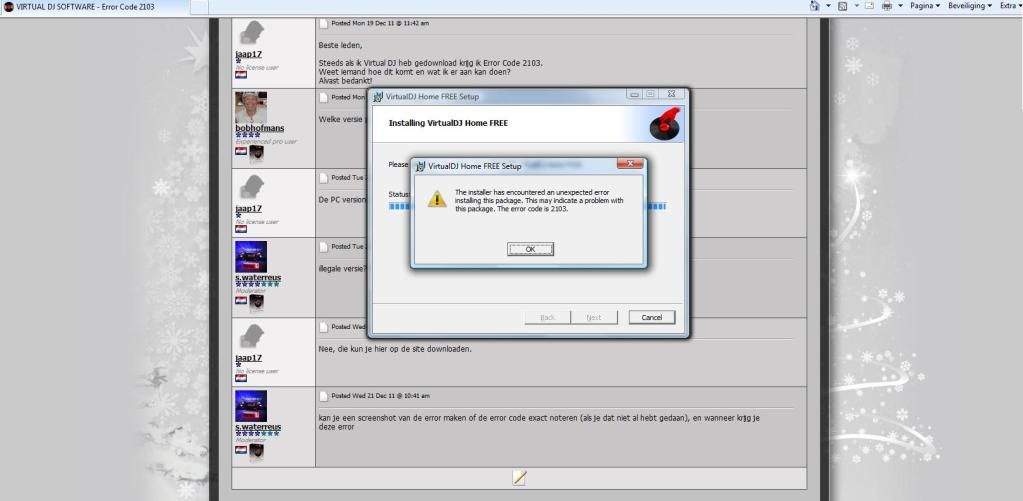1023x501 pixels.
Task: Open jaap17 profile on the Mon 19 Dec post
Action: 249,54
